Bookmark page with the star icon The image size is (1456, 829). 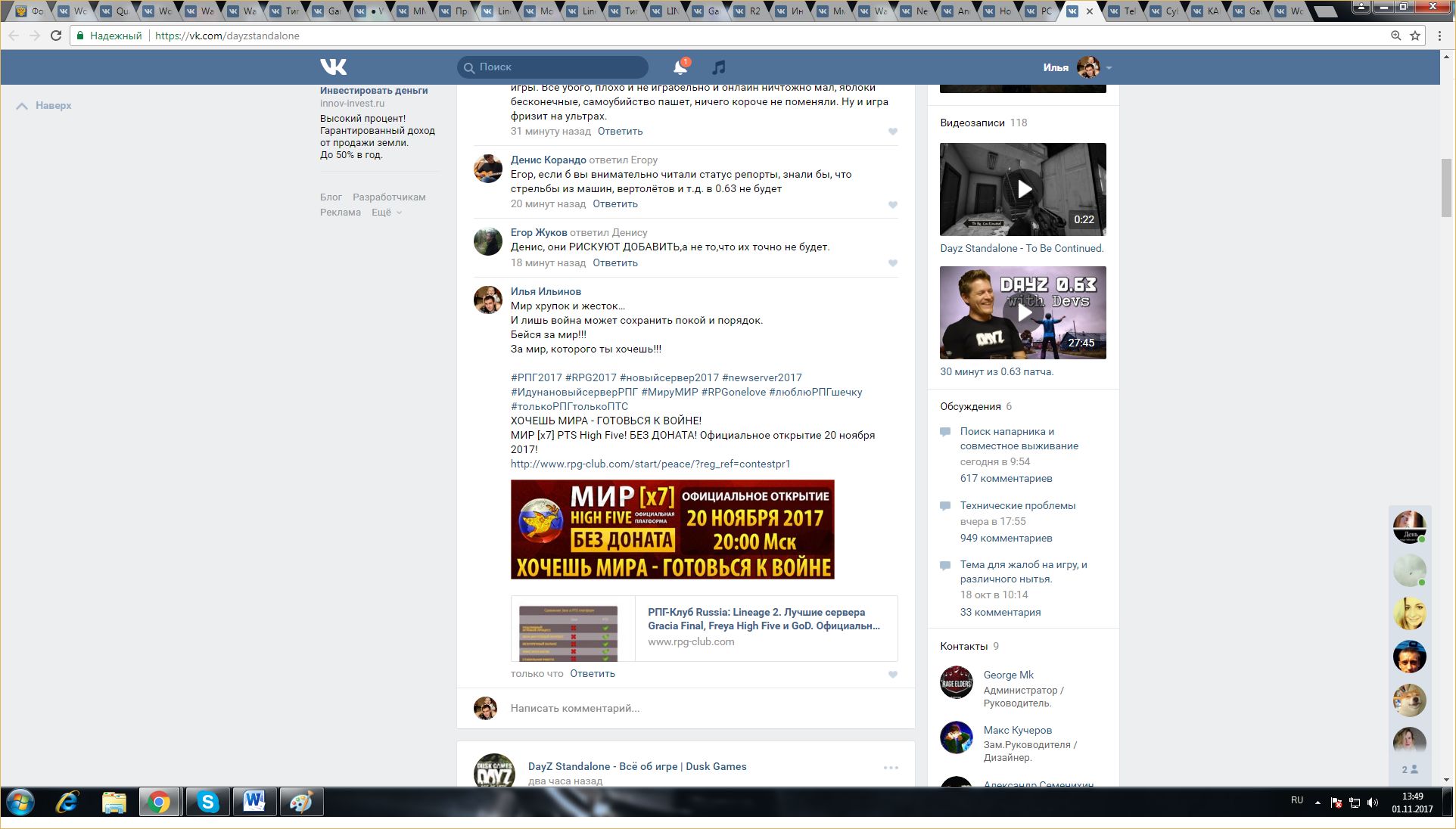(1415, 36)
